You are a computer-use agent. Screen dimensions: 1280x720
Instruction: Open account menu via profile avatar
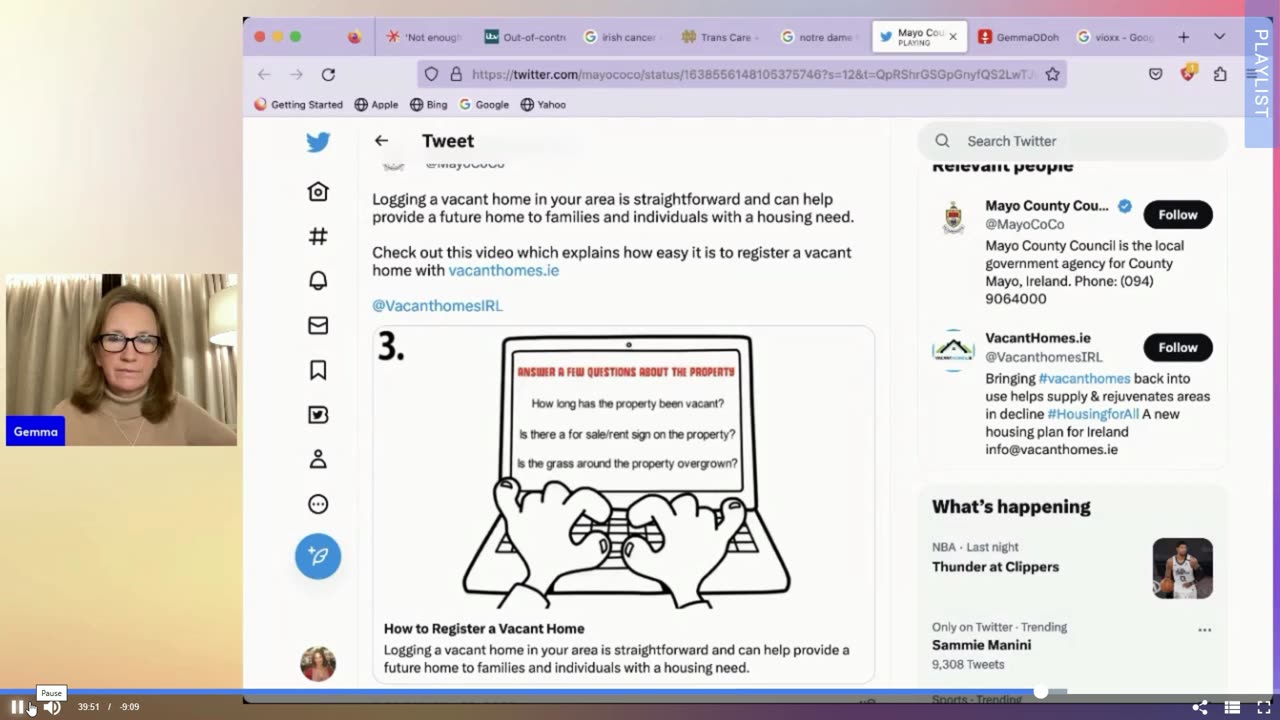[x=318, y=664]
